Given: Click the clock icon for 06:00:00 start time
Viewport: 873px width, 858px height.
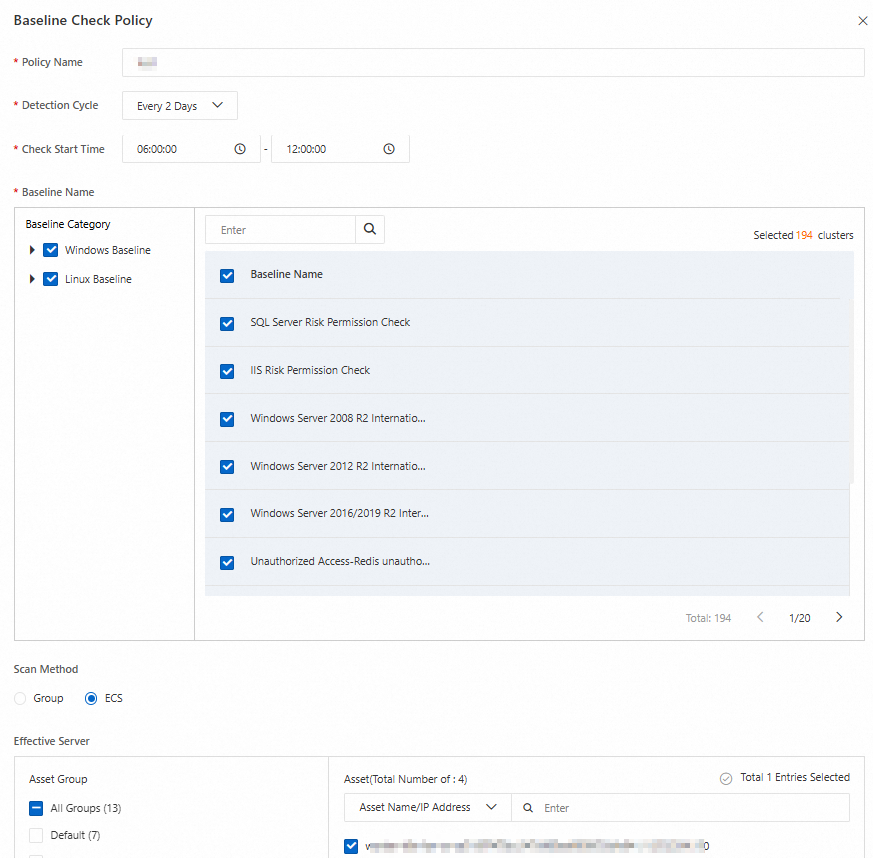Looking at the screenshot, I should [240, 149].
